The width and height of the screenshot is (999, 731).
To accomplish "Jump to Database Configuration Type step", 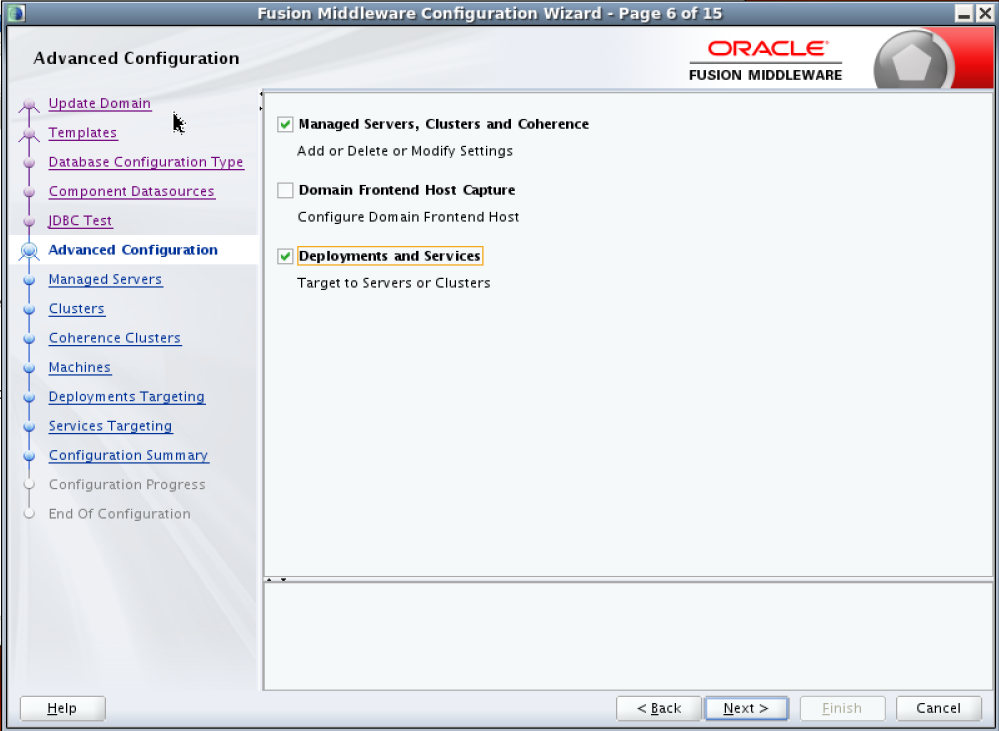I will coord(146,162).
